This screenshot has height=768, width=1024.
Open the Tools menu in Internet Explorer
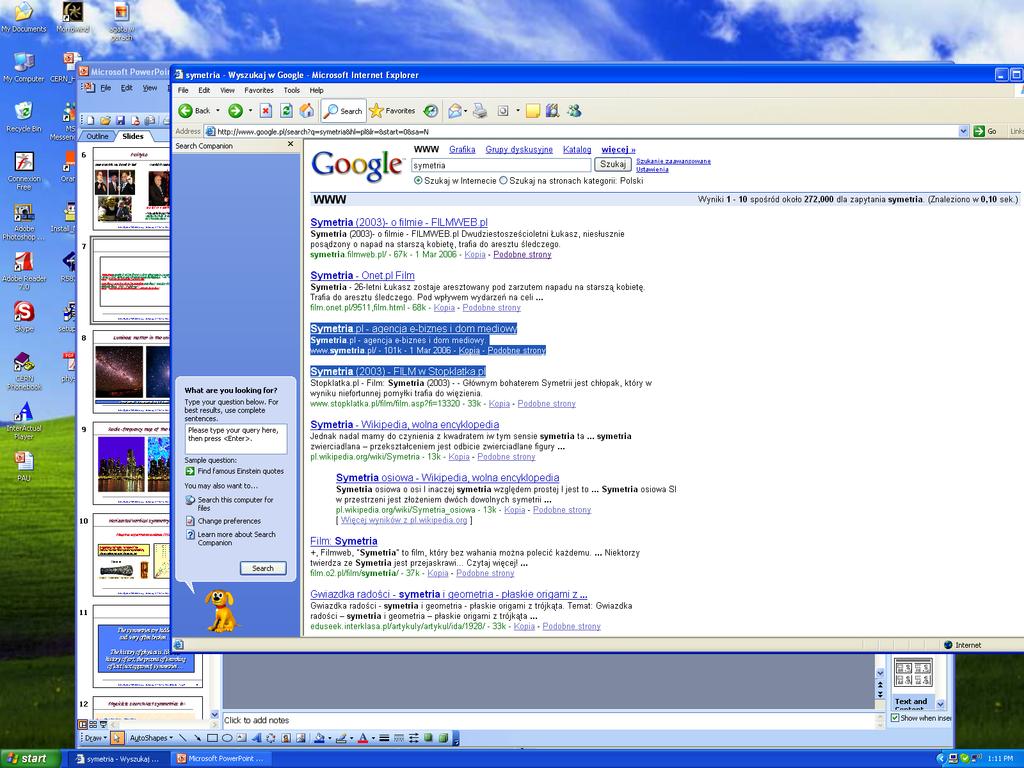click(291, 90)
